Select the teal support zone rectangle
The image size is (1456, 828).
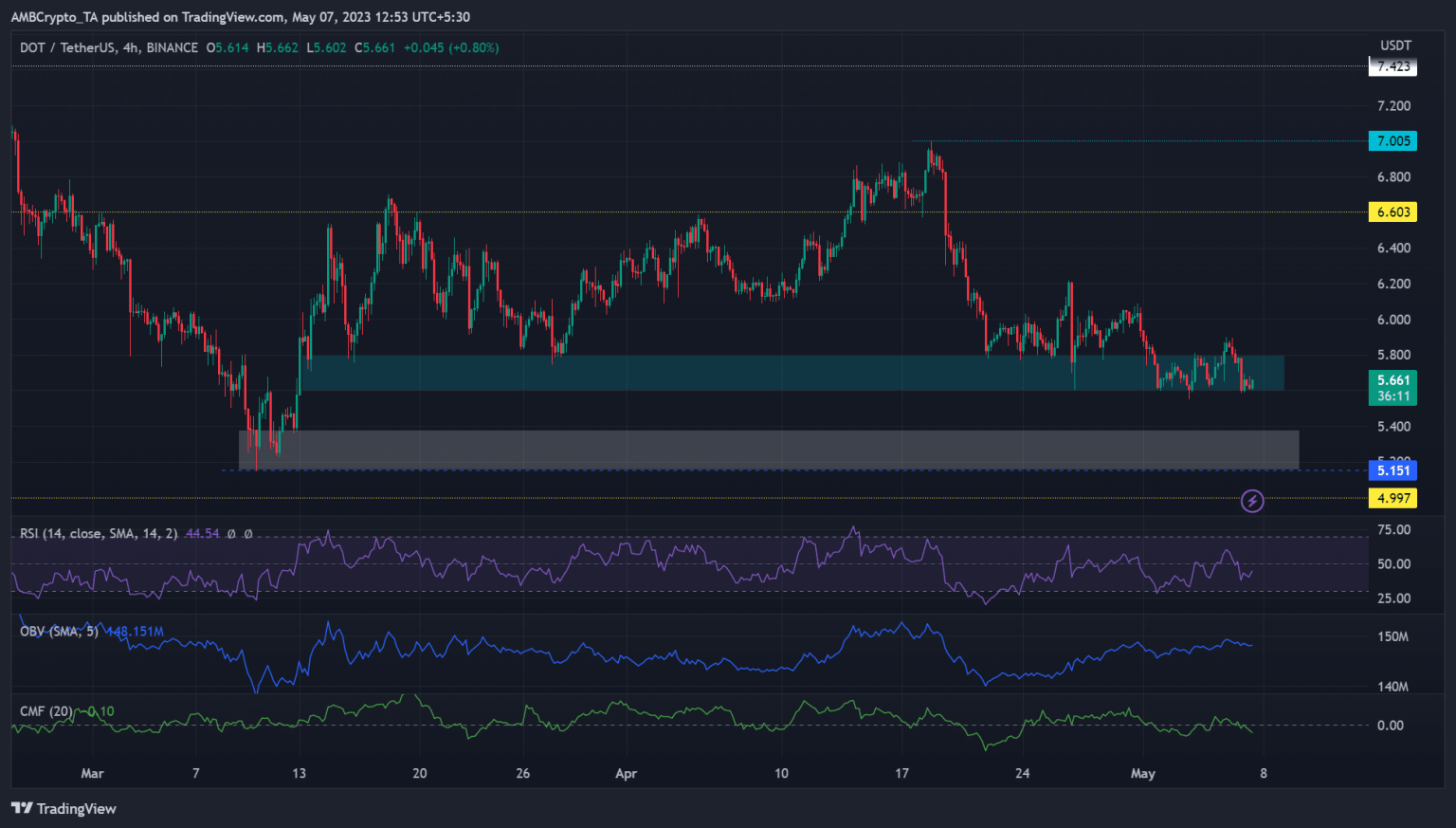[792, 373]
